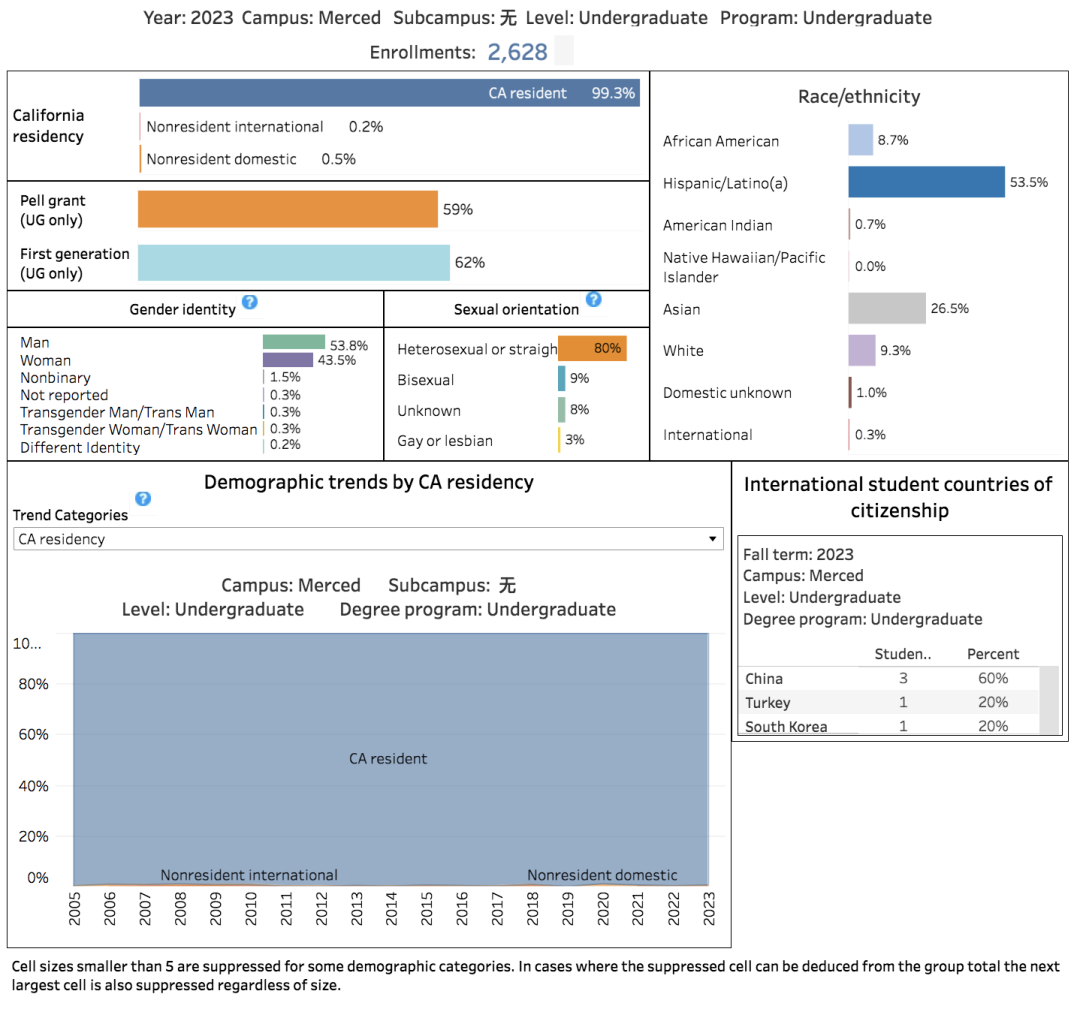Click Nonresident international 0.2% row

(262, 127)
